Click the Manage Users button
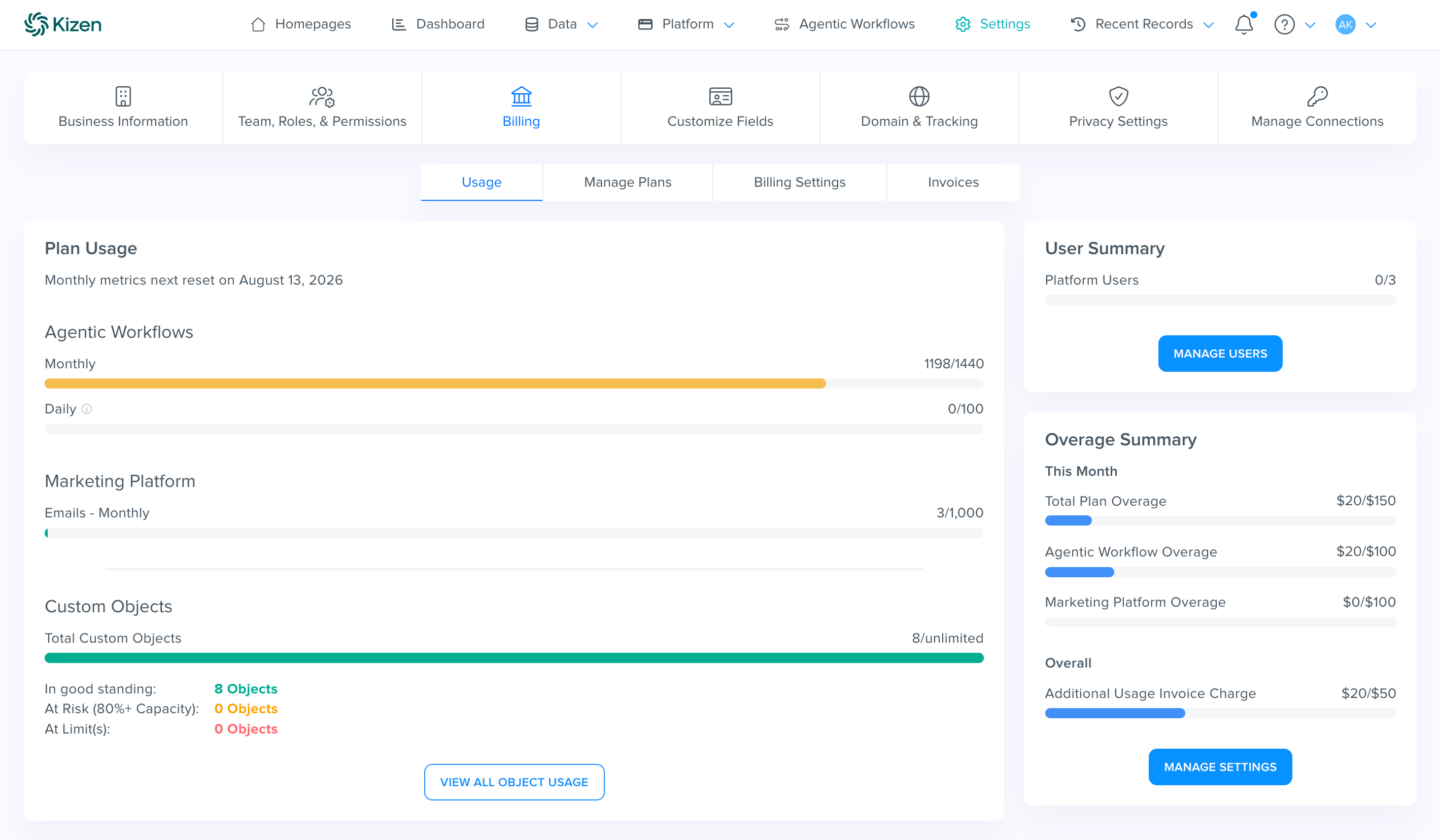Image resolution: width=1440 pixels, height=840 pixels. (1220, 353)
